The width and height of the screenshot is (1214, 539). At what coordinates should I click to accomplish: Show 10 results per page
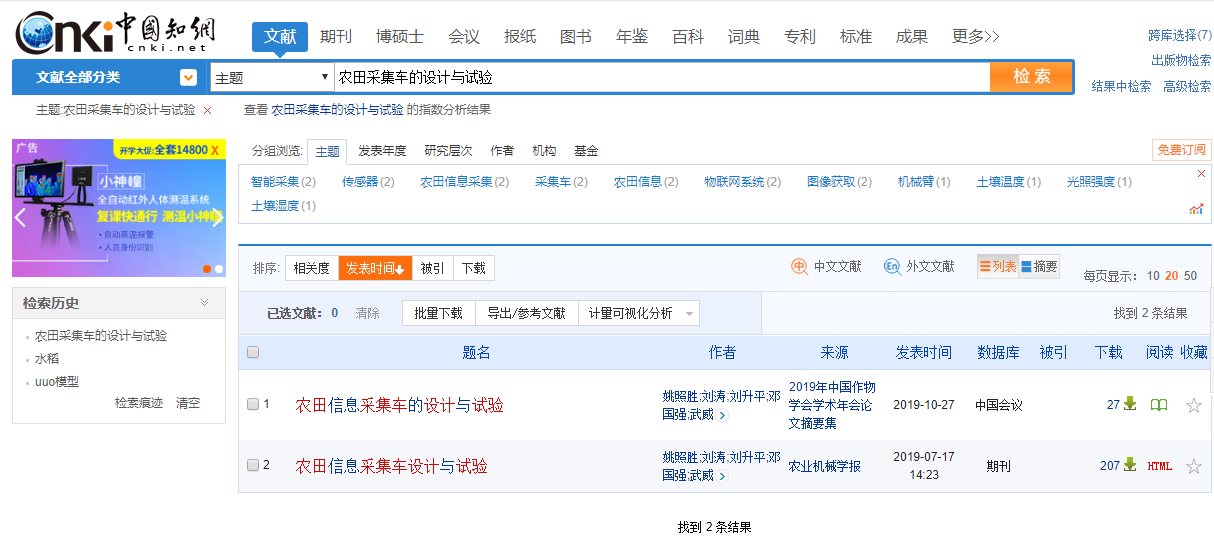(x=1153, y=276)
